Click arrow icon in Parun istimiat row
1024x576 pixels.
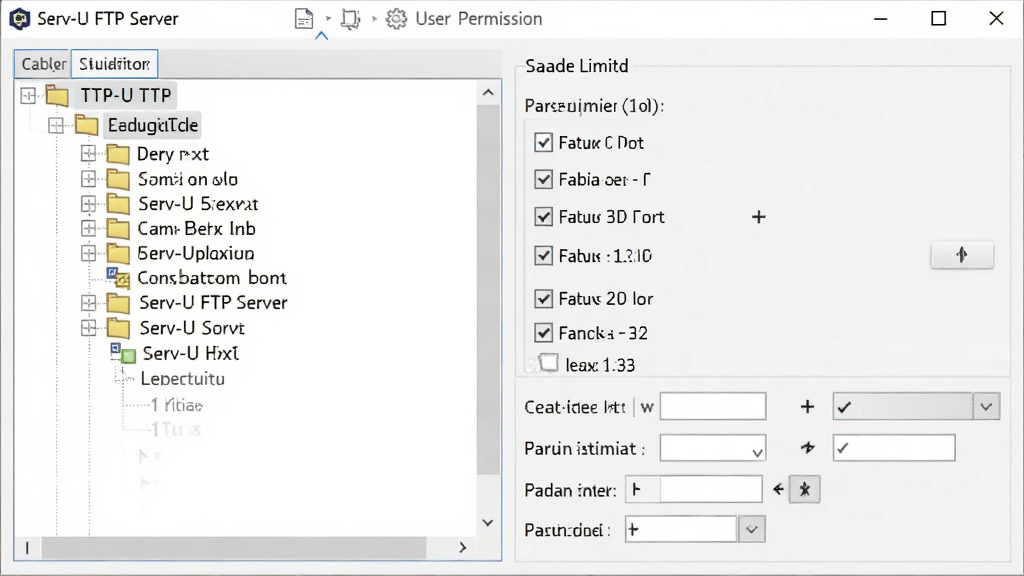point(808,447)
